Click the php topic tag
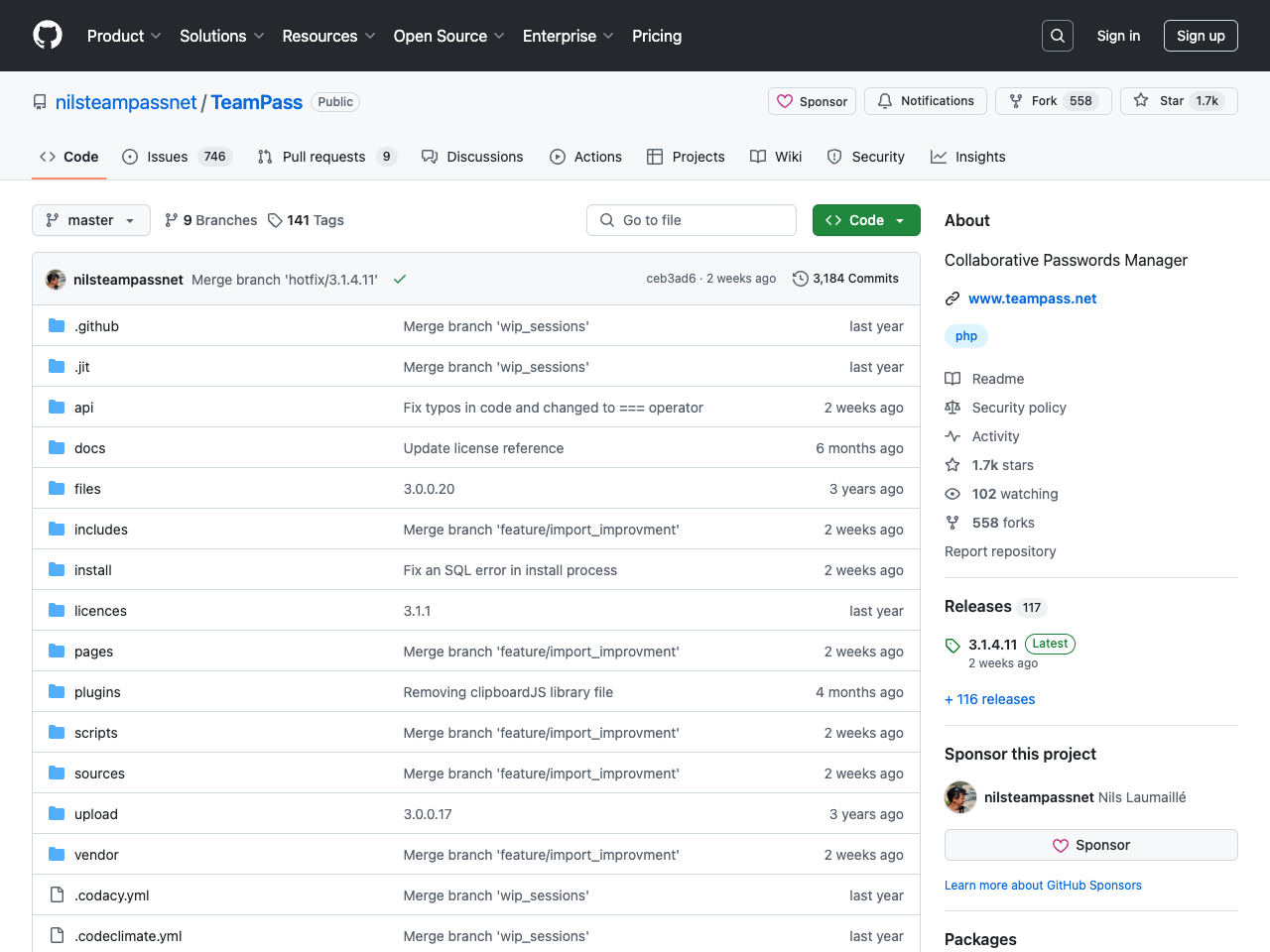The height and width of the screenshot is (952, 1270). point(966,336)
